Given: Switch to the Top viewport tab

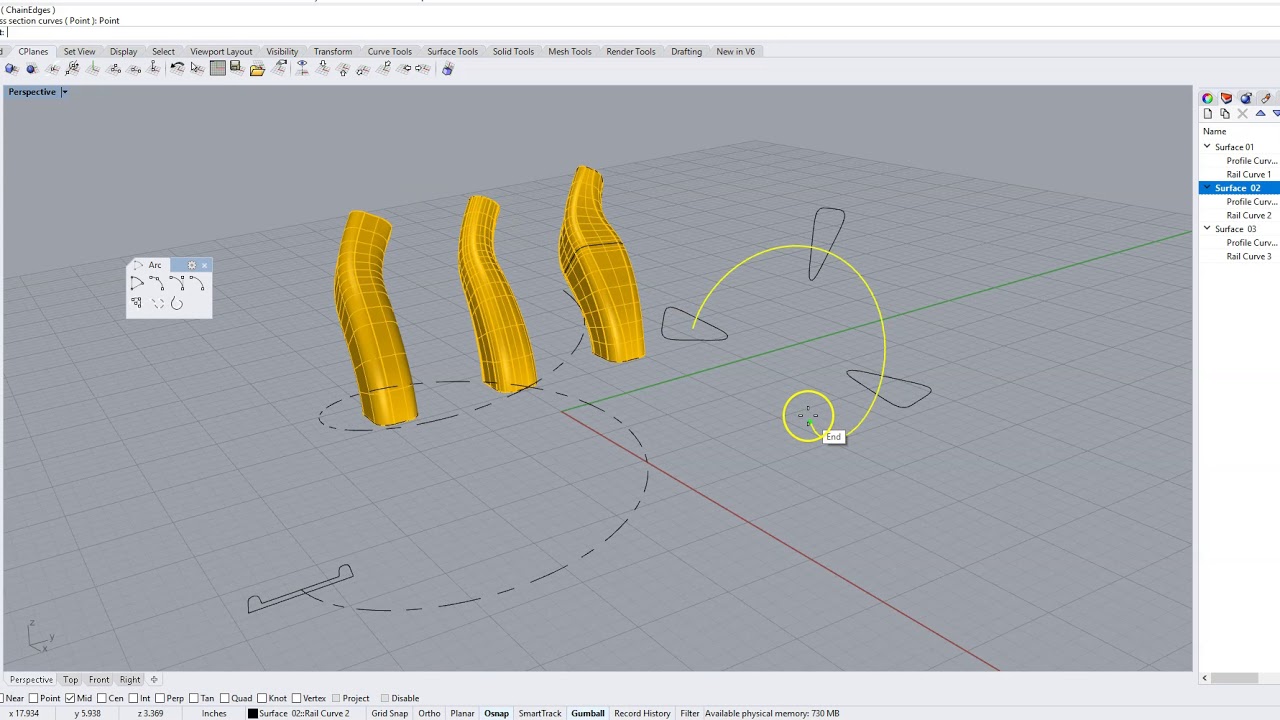Looking at the screenshot, I should pyautogui.click(x=70, y=680).
